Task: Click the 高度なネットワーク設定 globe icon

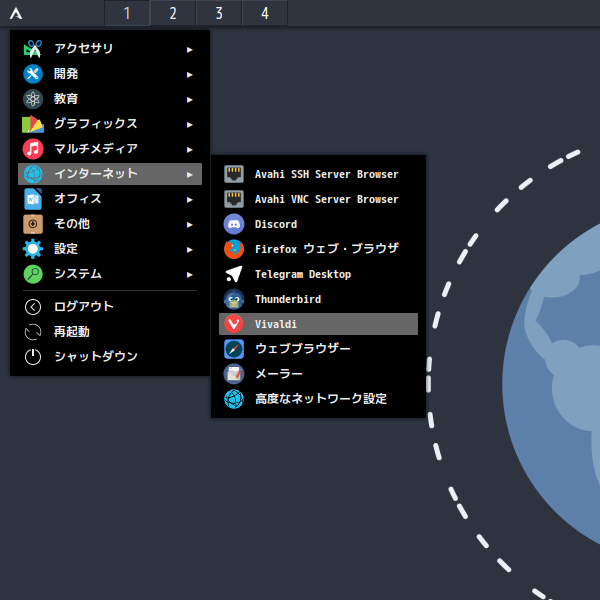Action: pos(234,399)
